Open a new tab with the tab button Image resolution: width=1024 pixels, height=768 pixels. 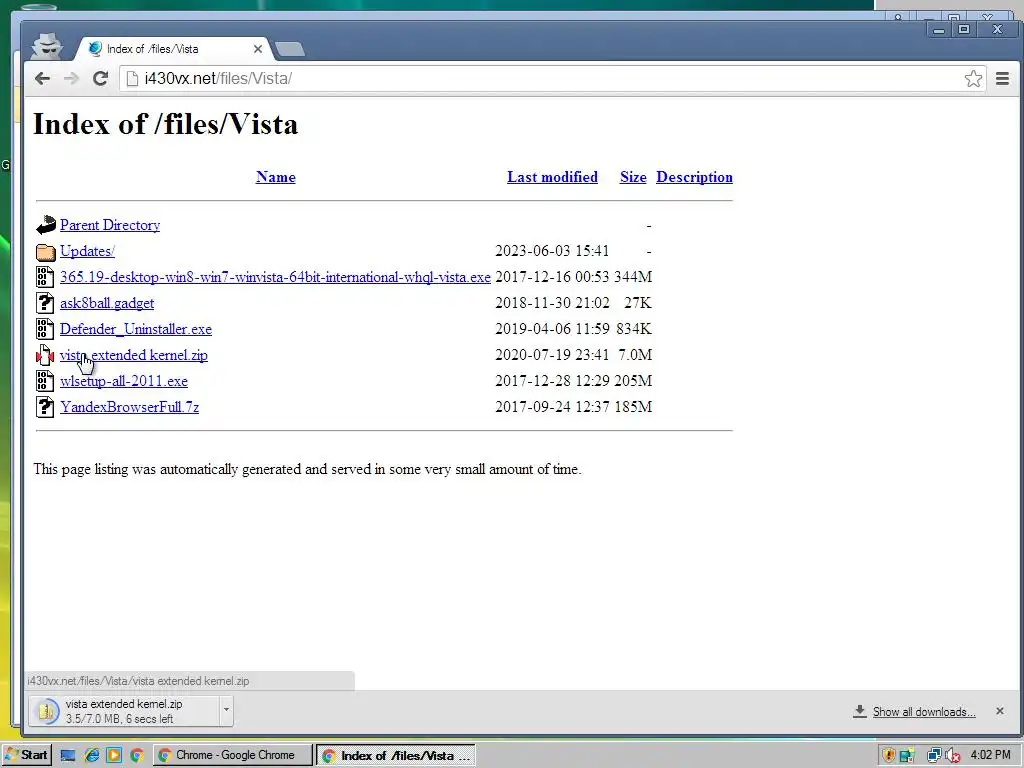(x=289, y=49)
